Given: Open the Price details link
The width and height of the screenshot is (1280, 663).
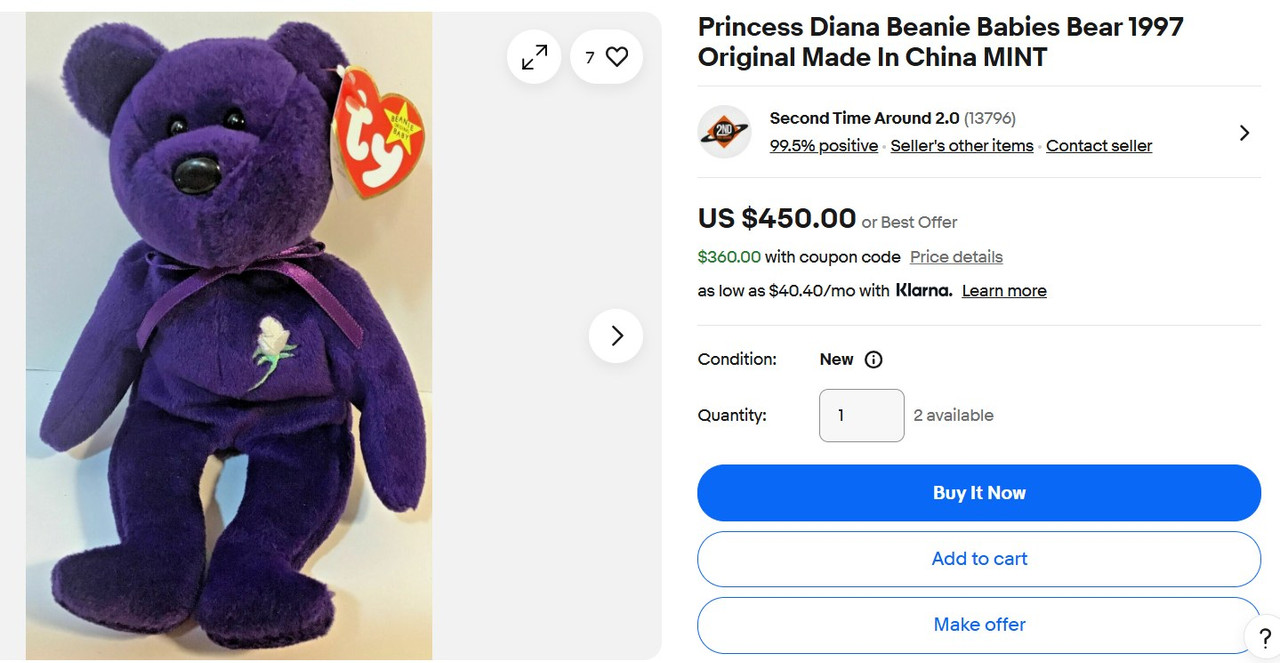Looking at the screenshot, I should (x=956, y=257).
